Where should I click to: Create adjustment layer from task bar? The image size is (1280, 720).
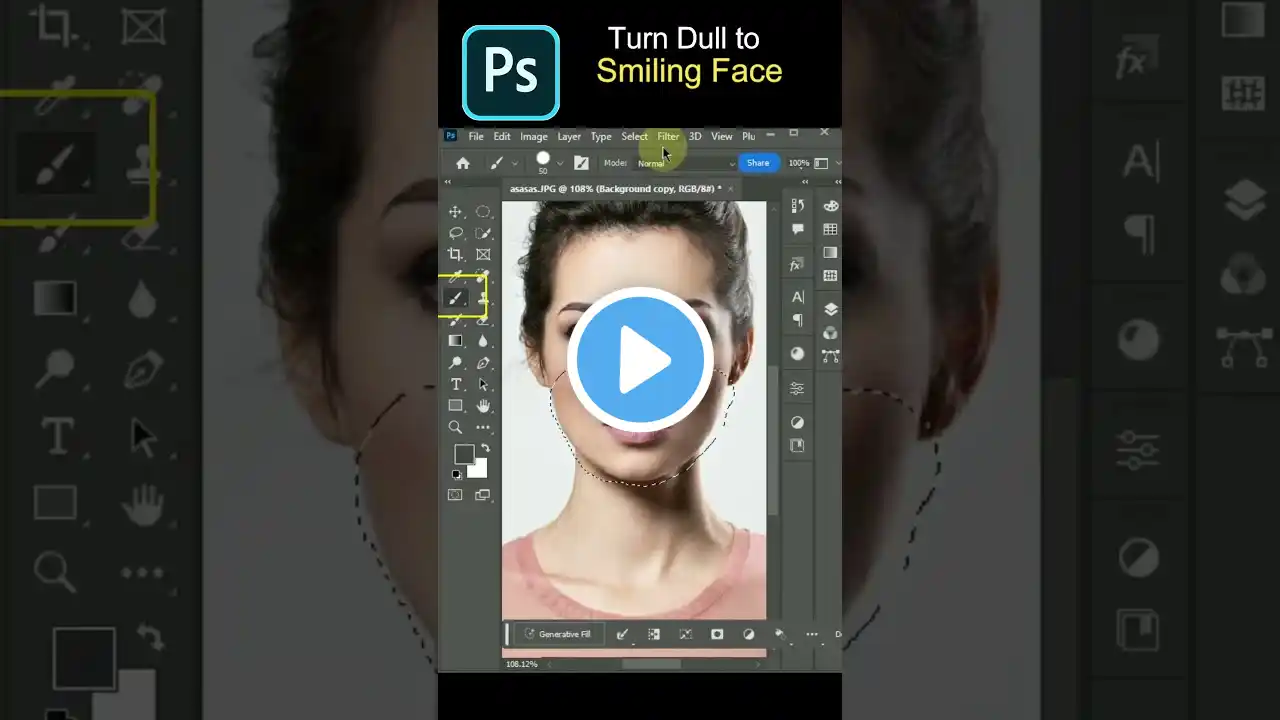click(748, 634)
